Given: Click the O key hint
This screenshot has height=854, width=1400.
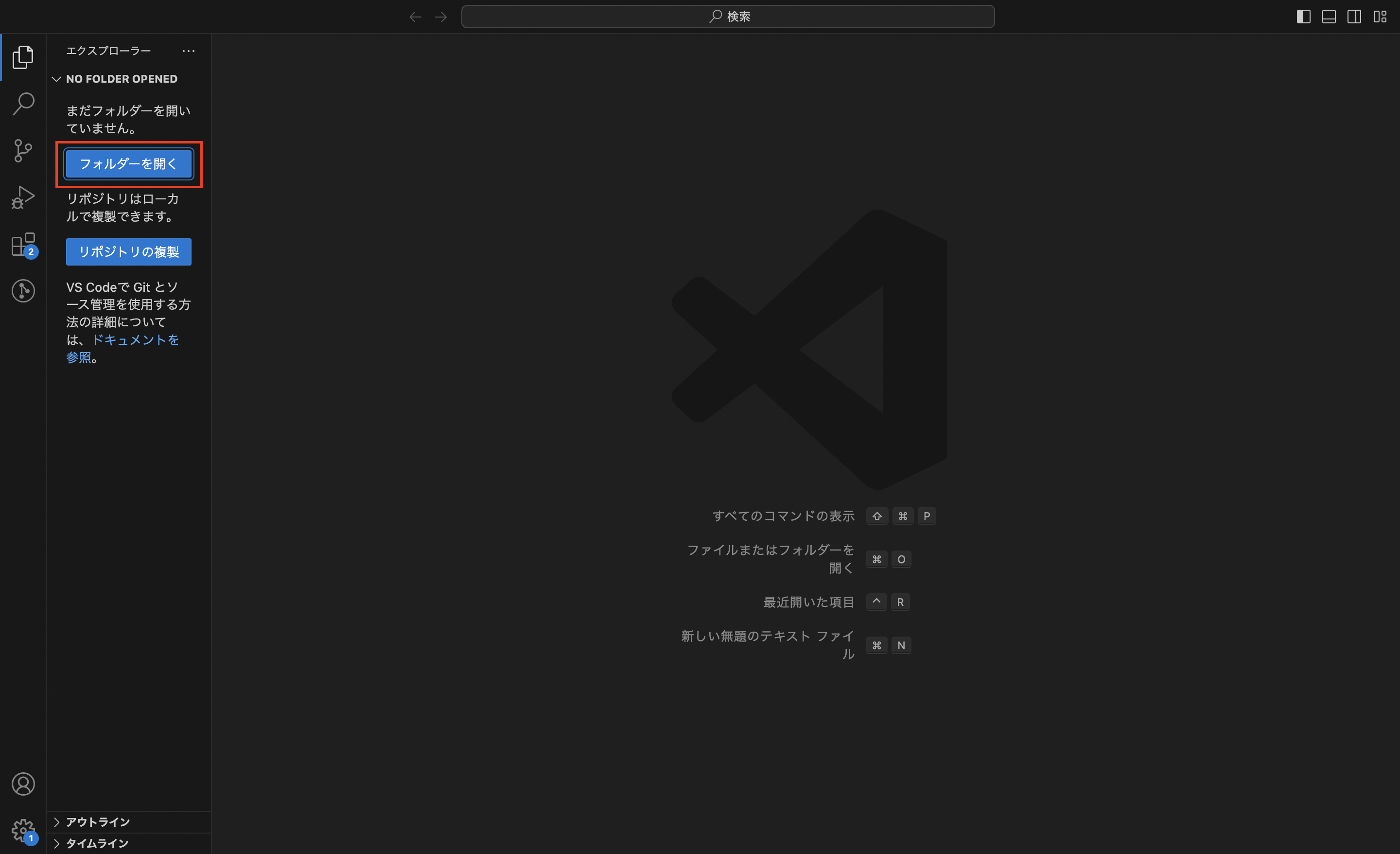Looking at the screenshot, I should click(901, 559).
